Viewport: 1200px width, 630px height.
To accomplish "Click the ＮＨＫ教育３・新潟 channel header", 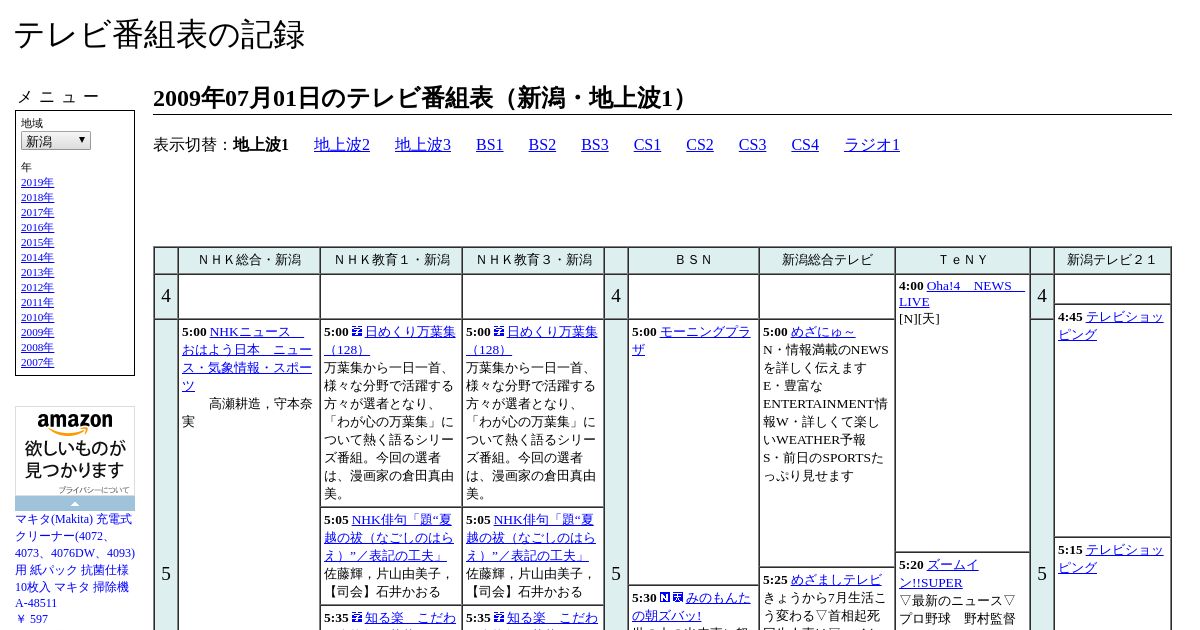I will (x=533, y=260).
